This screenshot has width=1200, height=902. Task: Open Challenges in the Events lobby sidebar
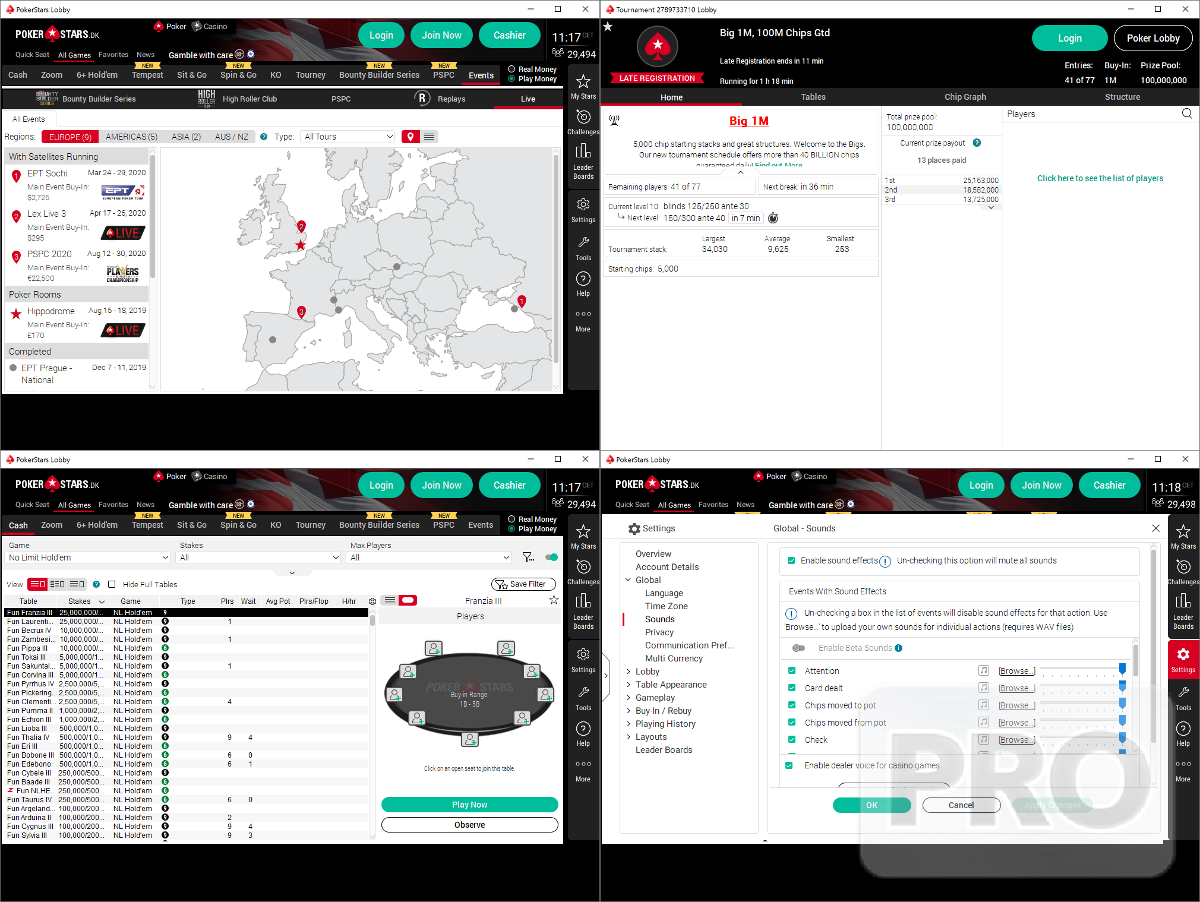click(583, 122)
